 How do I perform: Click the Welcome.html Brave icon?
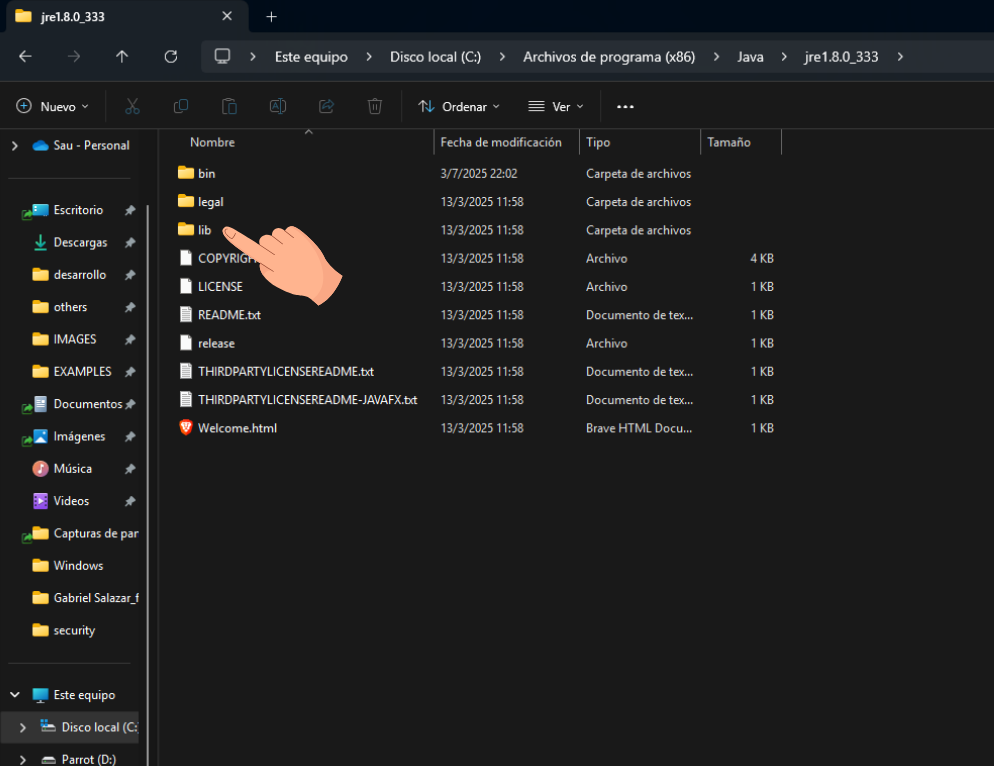(x=186, y=428)
